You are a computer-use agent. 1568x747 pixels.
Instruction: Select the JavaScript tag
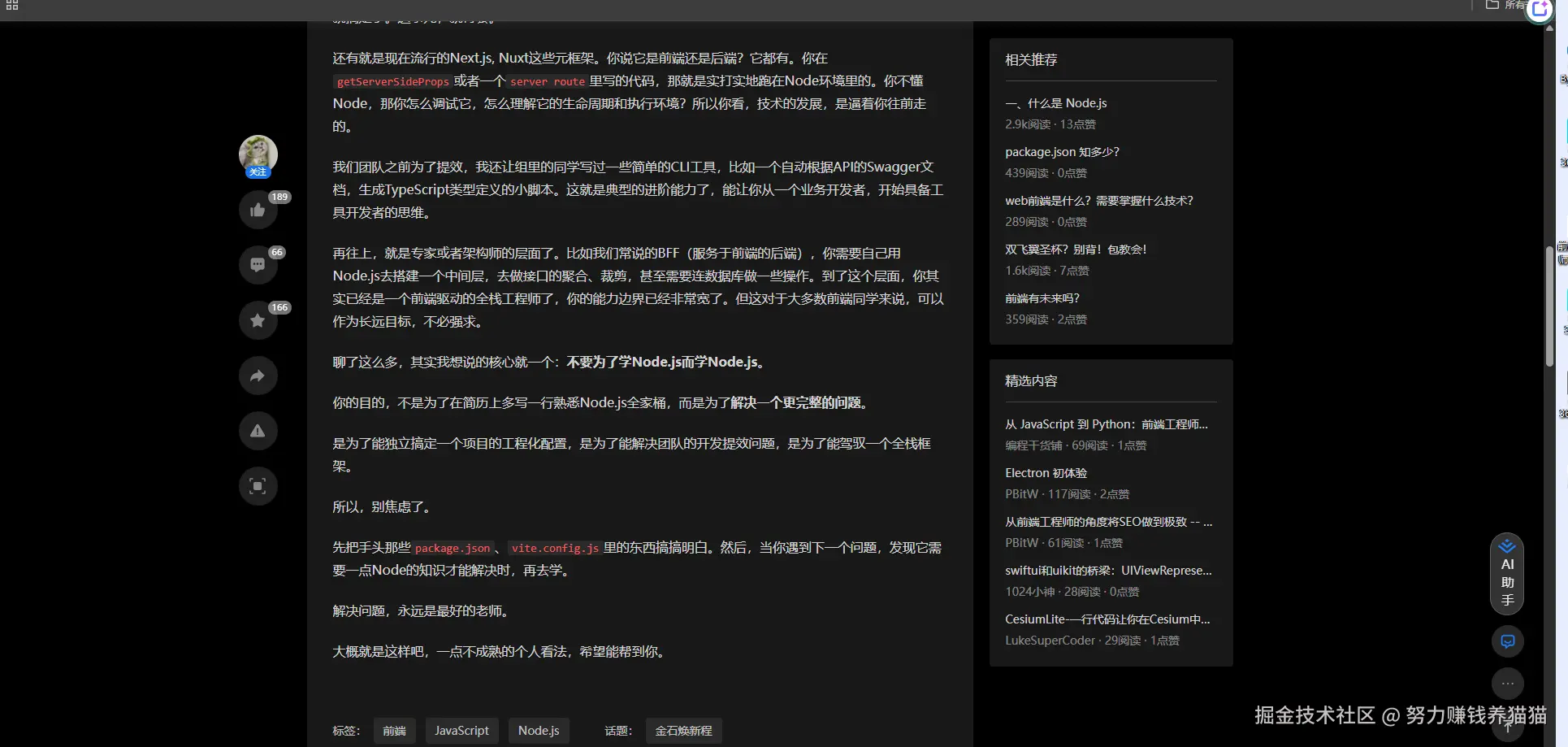pyautogui.click(x=461, y=731)
